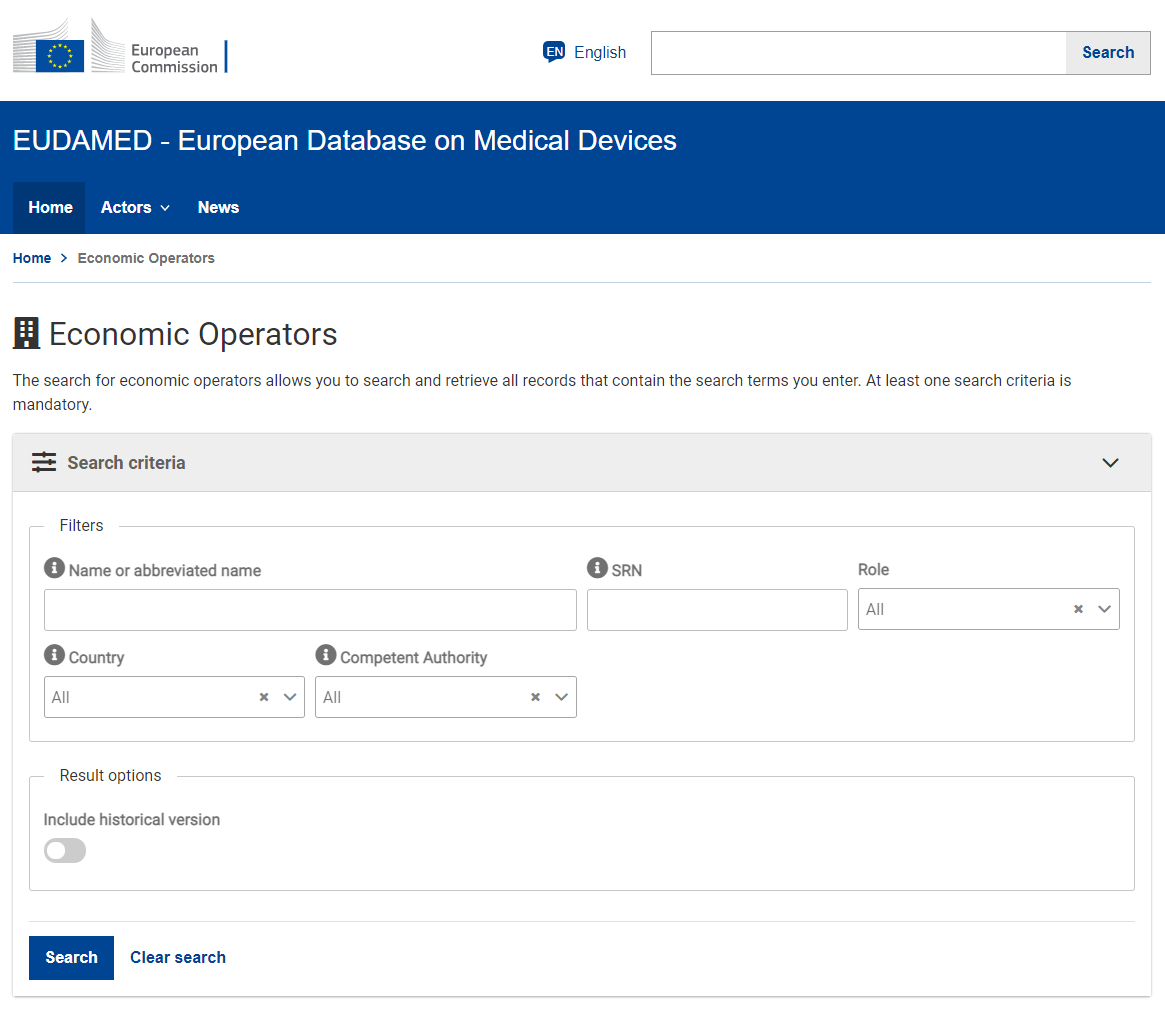The width and height of the screenshot is (1165, 1029).
Task: Click the English language selector
Action: coord(585,52)
